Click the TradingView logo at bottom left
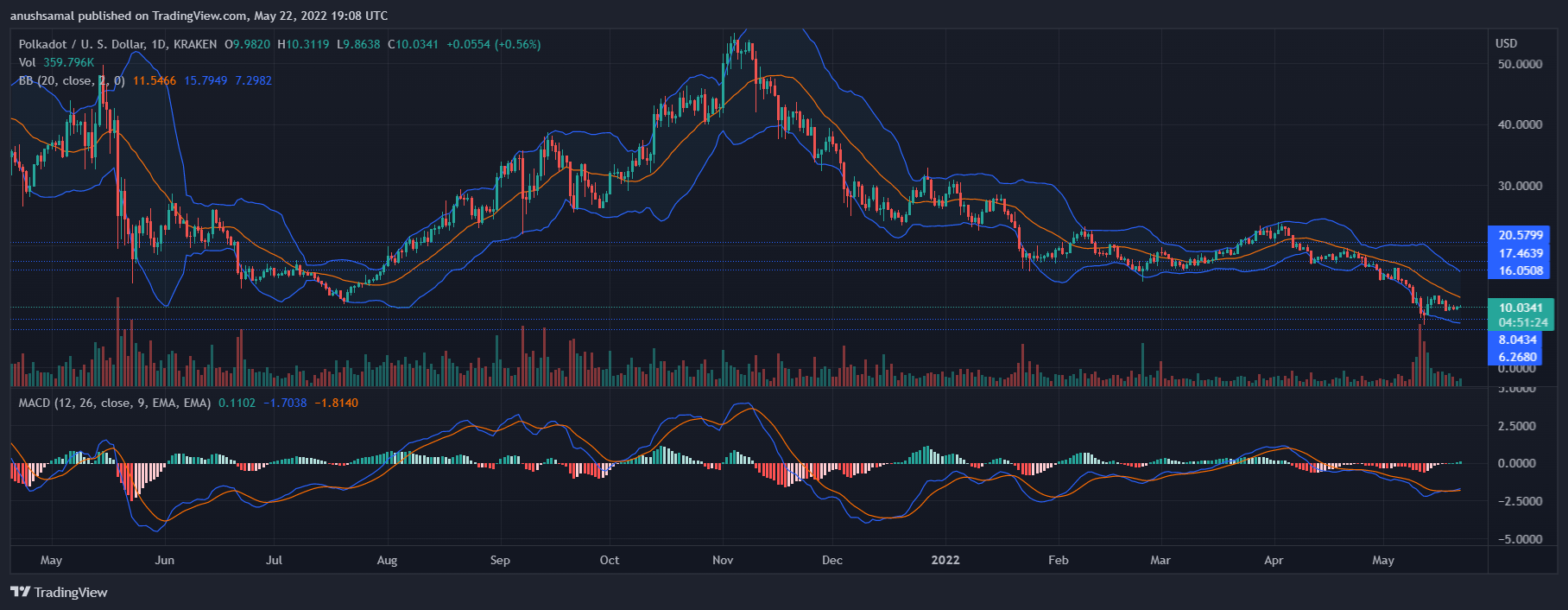Image resolution: width=1568 pixels, height=610 pixels. (x=59, y=592)
